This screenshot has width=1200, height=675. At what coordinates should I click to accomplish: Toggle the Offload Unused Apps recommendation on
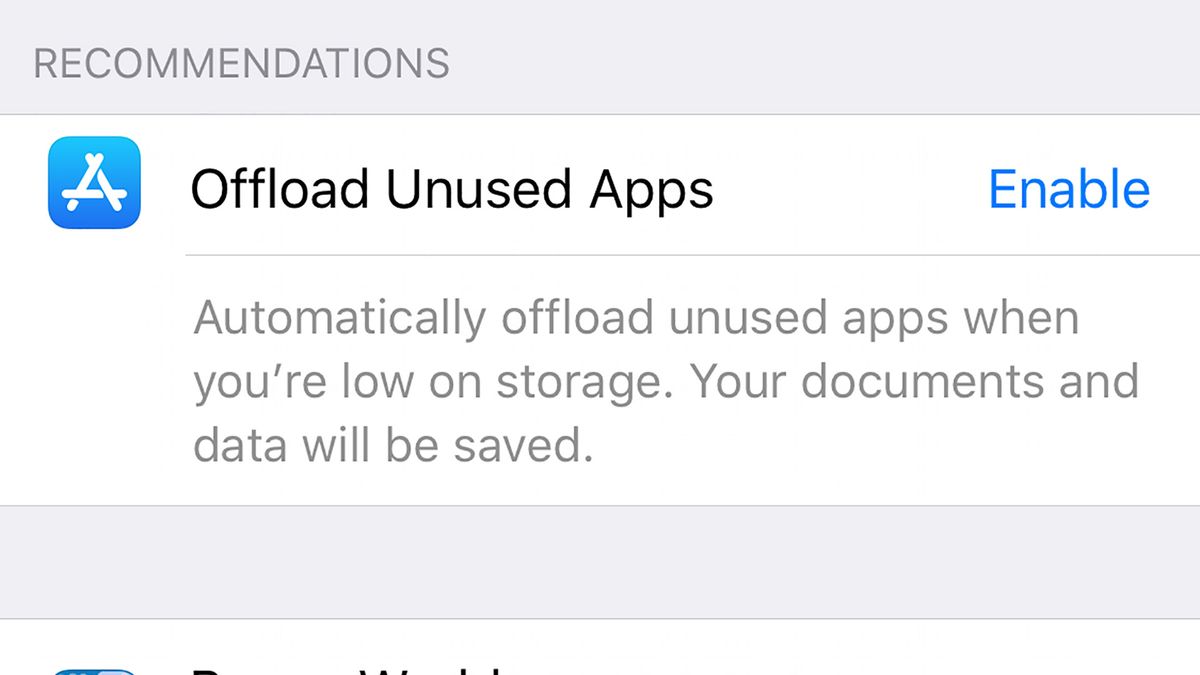pyautogui.click(x=1068, y=189)
